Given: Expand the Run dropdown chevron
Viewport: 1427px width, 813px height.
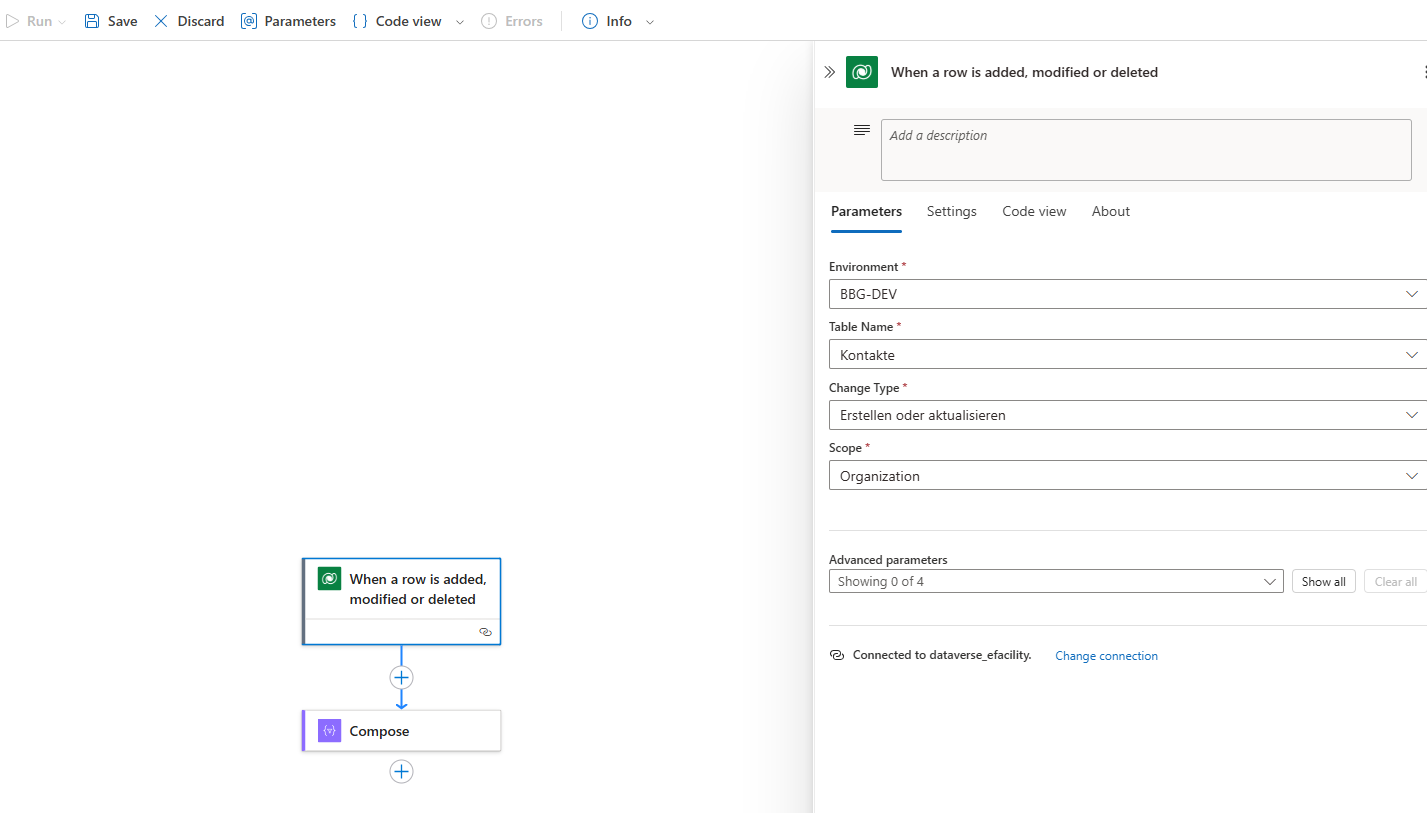Looking at the screenshot, I should pyautogui.click(x=62, y=22).
